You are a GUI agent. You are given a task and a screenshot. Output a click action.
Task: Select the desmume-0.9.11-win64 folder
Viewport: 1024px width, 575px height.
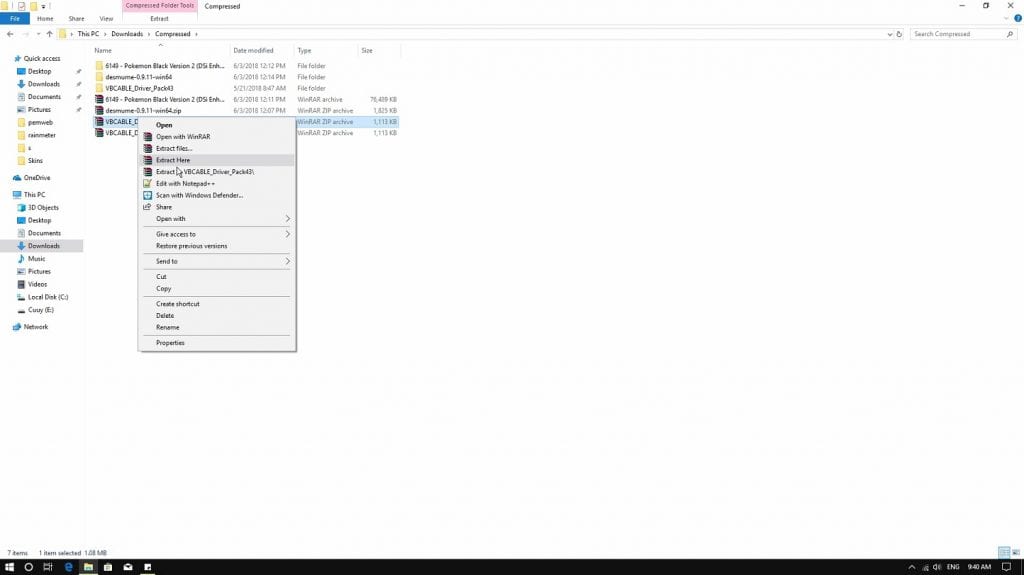(138, 77)
